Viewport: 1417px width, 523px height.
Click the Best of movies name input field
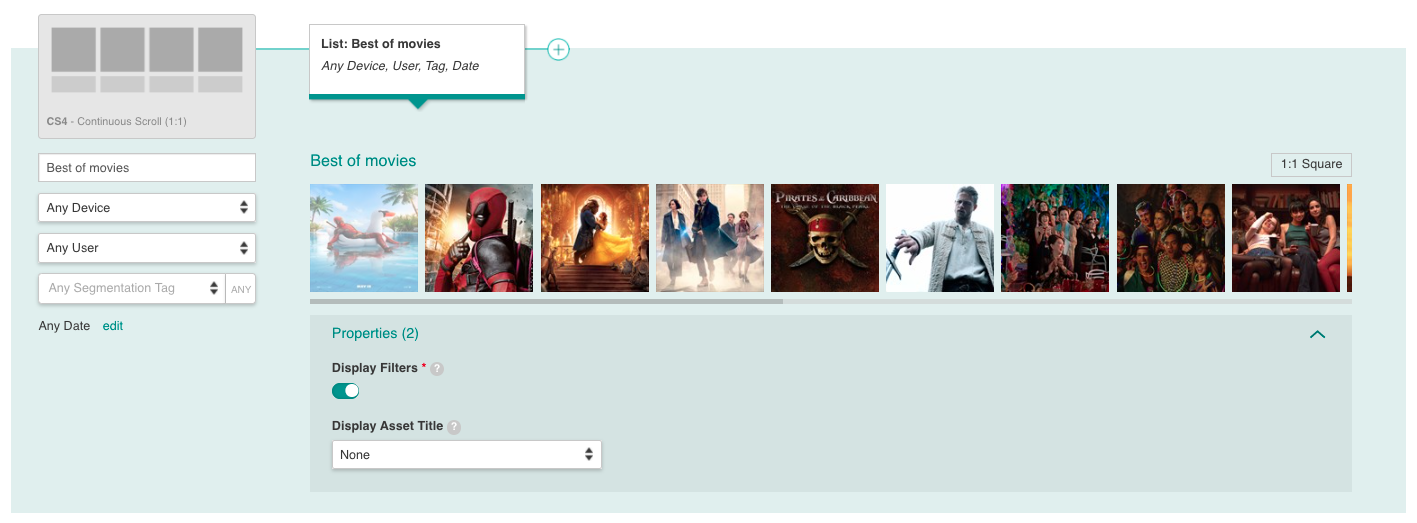click(x=147, y=168)
